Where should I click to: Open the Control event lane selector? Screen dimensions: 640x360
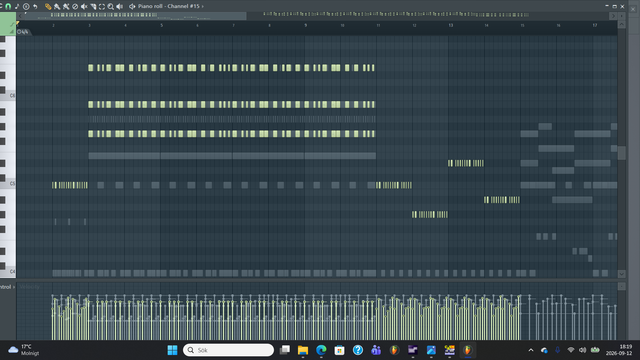pyautogui.click(x=7, y=287)
